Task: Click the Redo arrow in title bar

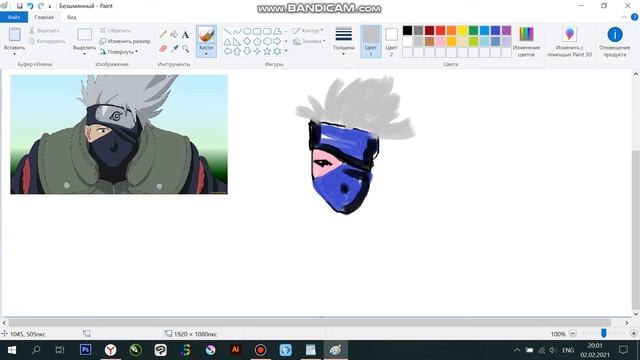Action: pos(40,6)
